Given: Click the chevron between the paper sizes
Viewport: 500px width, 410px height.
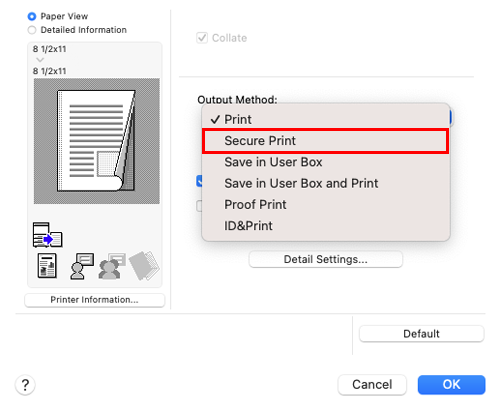Looking at the screenshot, I should pos(40,60).
